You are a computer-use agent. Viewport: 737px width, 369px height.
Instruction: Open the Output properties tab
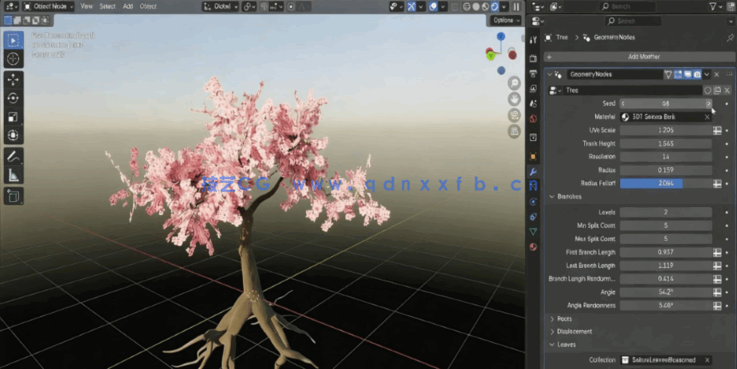click(533, 73)
